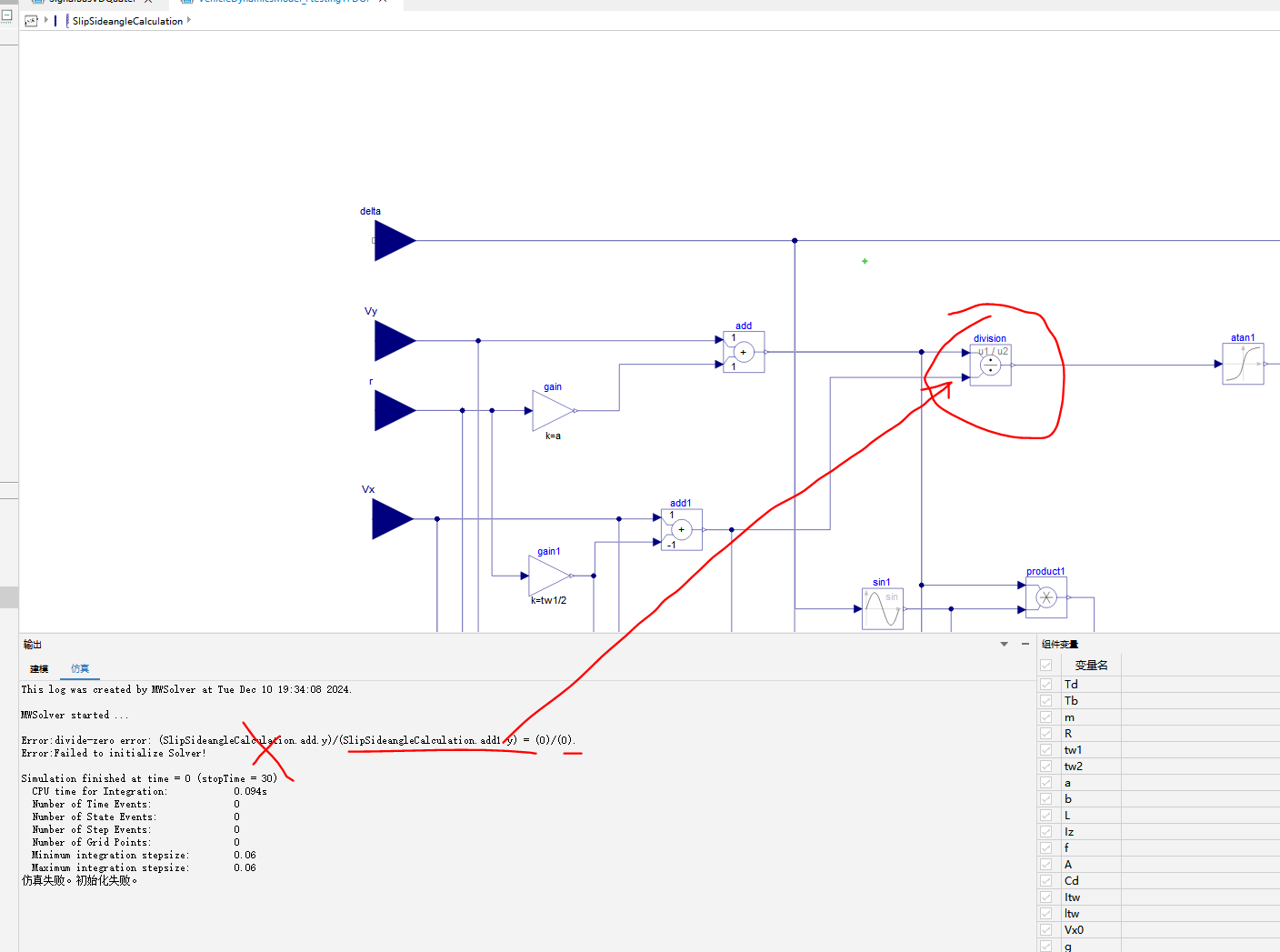Click the 'MWSolver started ...' log line
The width and height of the screenshot is (1280, 952).
click(x=75, y=716)
